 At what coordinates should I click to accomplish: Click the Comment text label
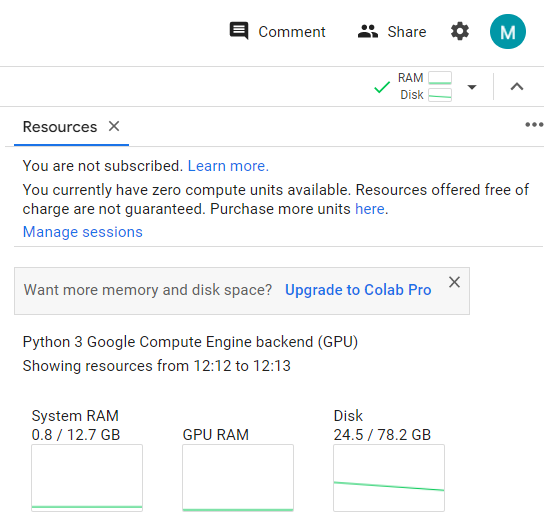pos(292,32)
